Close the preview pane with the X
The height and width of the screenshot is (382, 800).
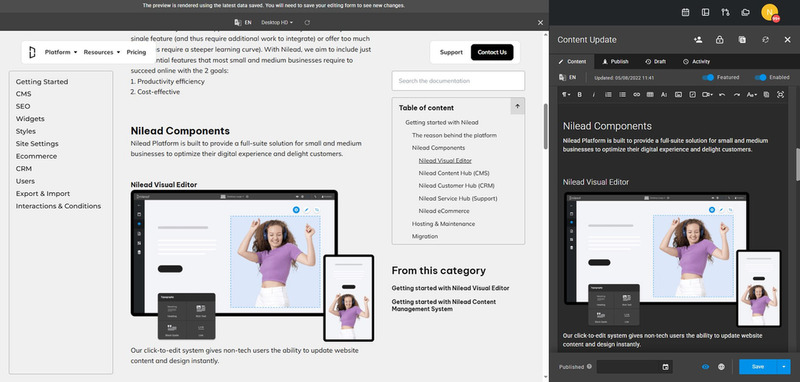(x=540, y=22)
